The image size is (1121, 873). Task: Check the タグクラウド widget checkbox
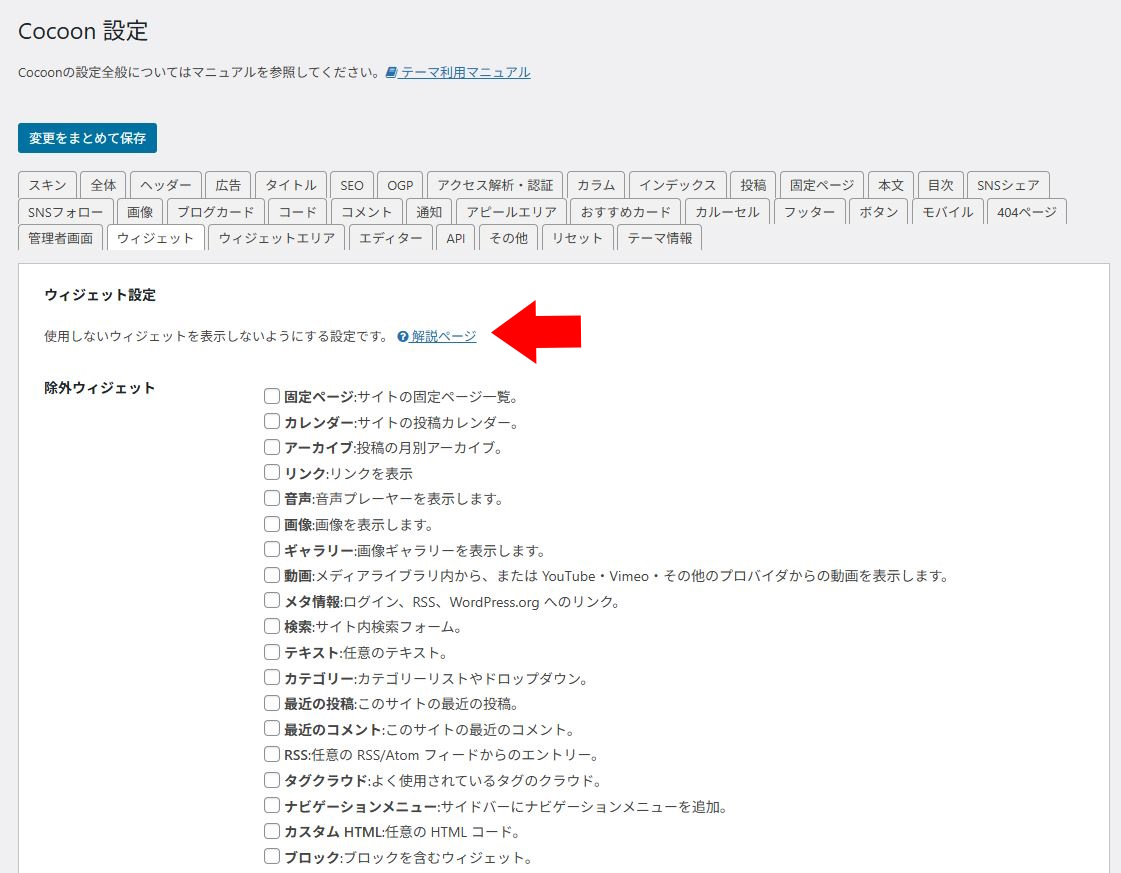pyautogui.click(x=272, y=779)
